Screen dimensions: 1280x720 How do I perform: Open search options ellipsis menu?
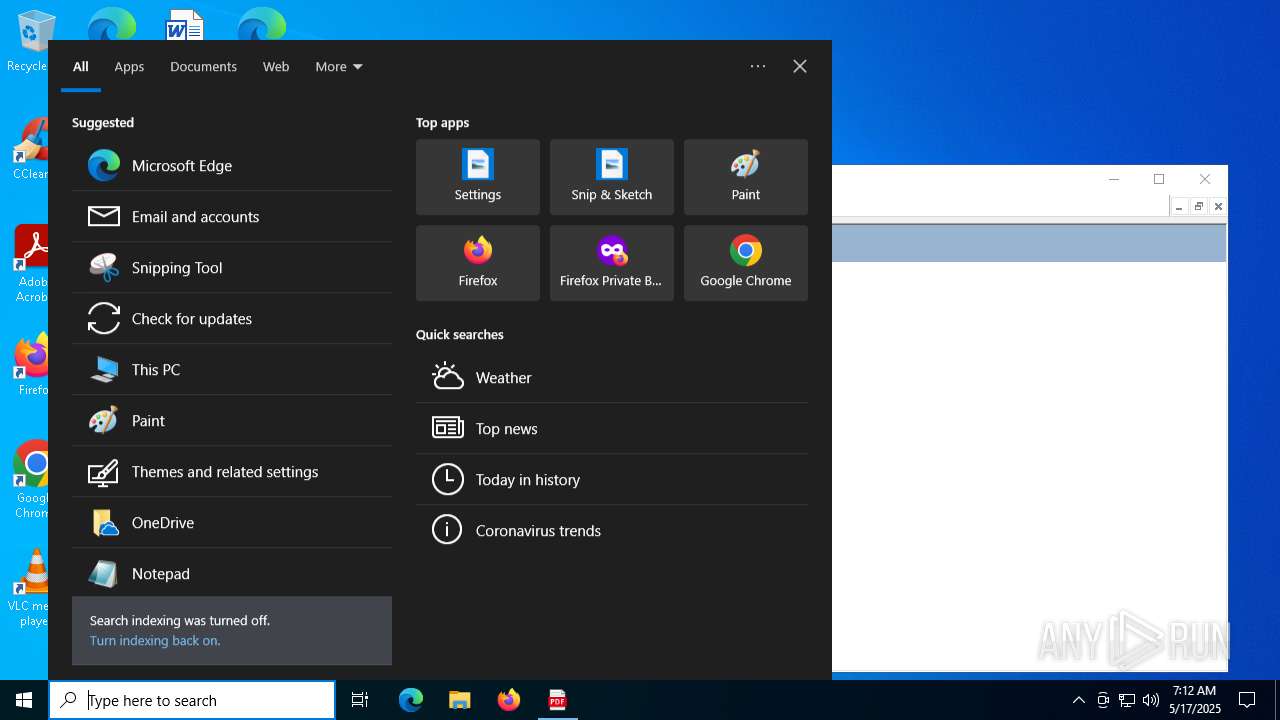758,66
